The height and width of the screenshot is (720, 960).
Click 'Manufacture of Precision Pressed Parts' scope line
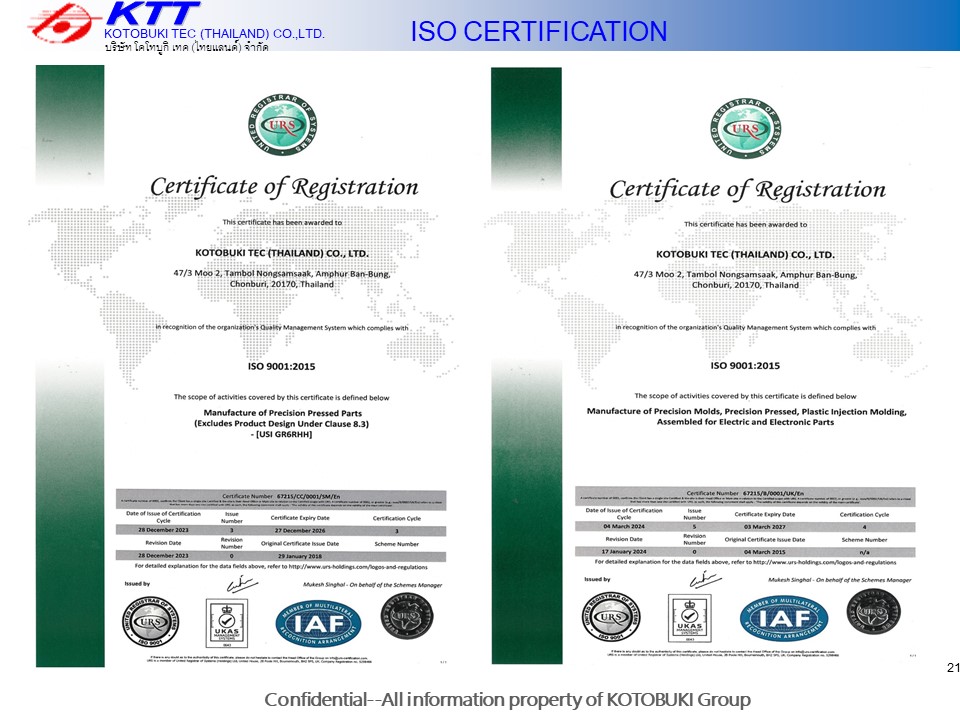(x=282, y=413)
